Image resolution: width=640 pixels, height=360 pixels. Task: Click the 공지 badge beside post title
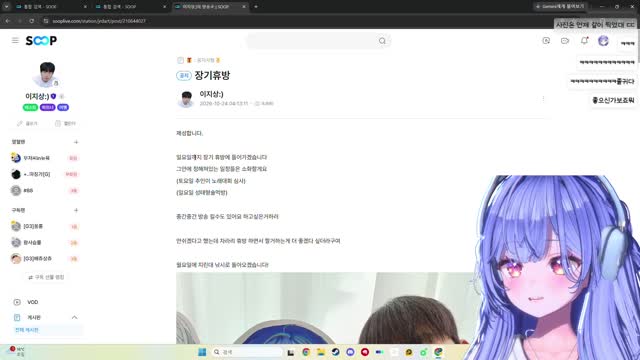point(184,76)
